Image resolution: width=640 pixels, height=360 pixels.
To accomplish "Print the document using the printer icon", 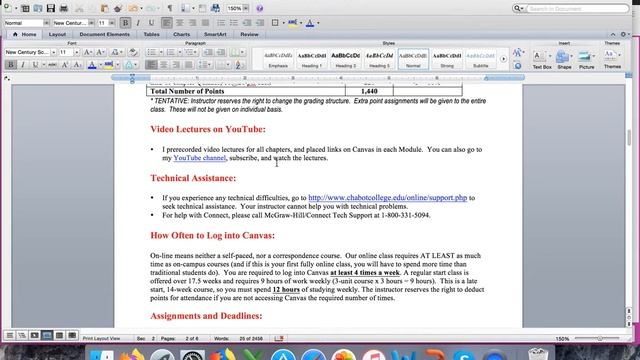I will (64, 8).
